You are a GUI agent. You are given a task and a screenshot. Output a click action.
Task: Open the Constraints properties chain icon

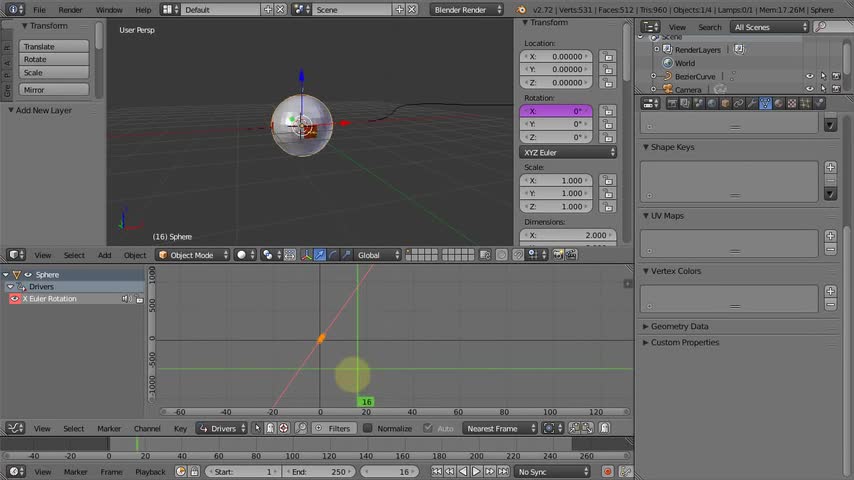(x=739, y=104)
